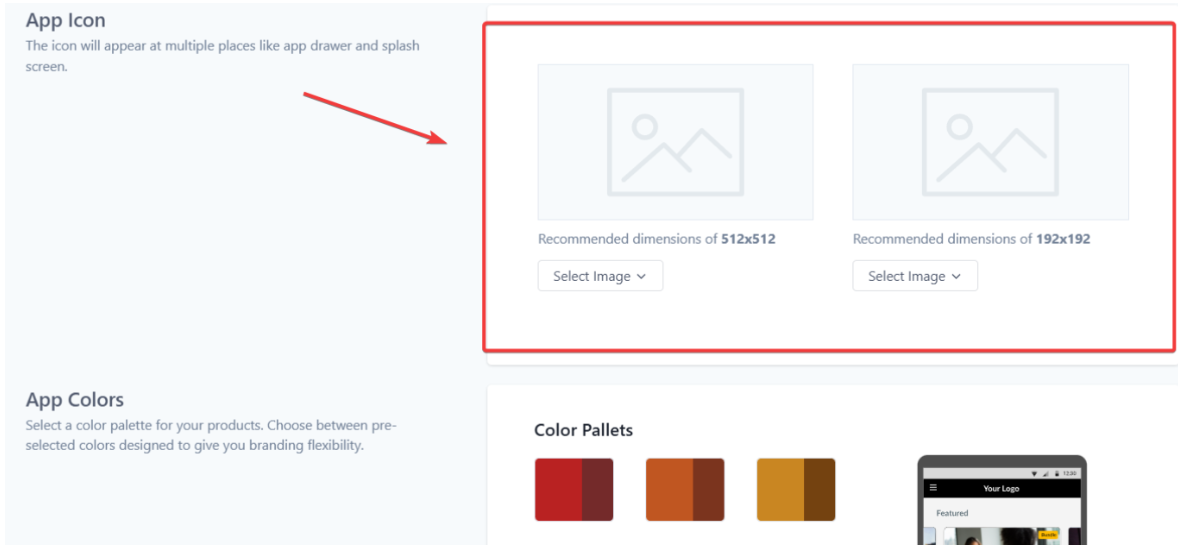Click the signal strength icon in phone preview
This screenshot has height=551, width=1178.
(1045, 472)
